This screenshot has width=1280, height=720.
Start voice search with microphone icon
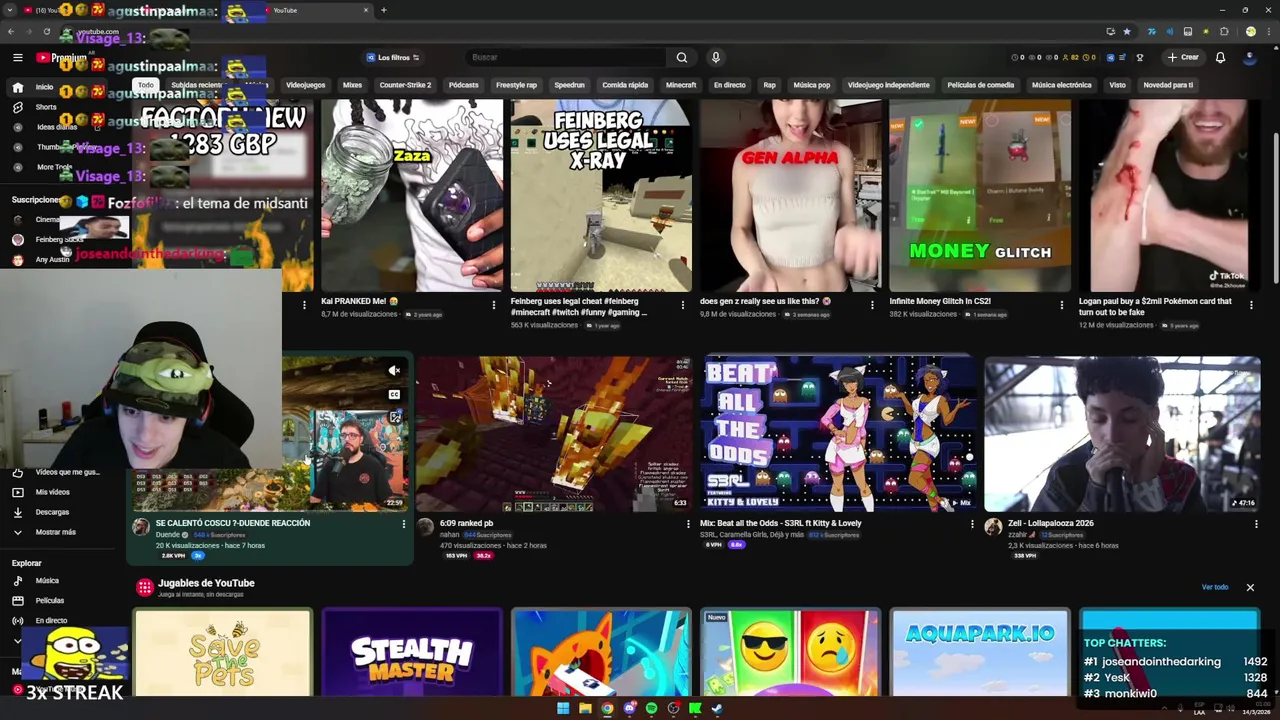pyautogui.click(x=715, y=57)
